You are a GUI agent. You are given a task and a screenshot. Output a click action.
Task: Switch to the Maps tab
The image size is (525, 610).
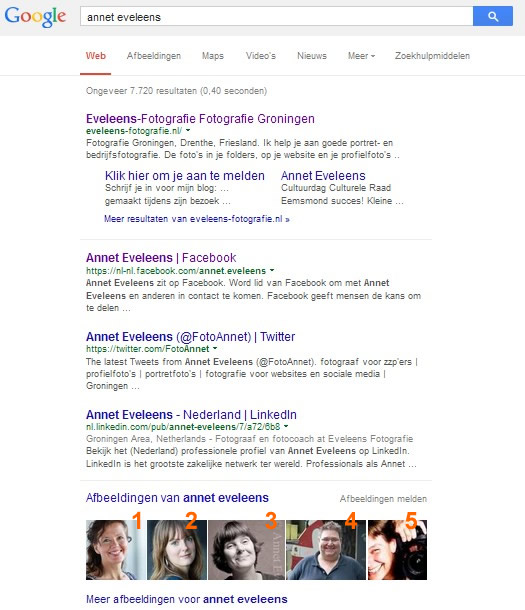pos(213,56)
